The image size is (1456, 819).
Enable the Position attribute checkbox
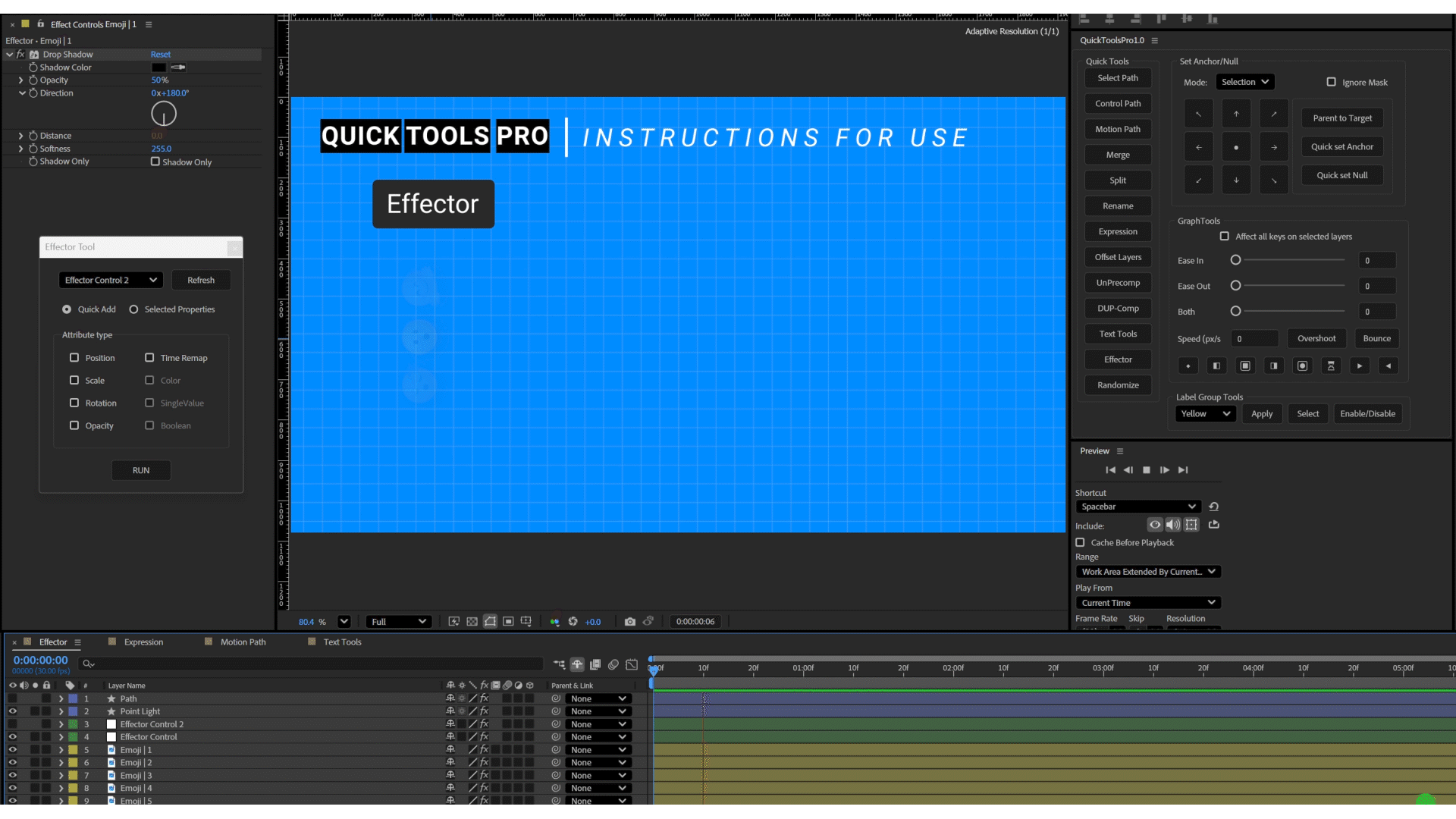pyautogui.click(x=74, y=358)
